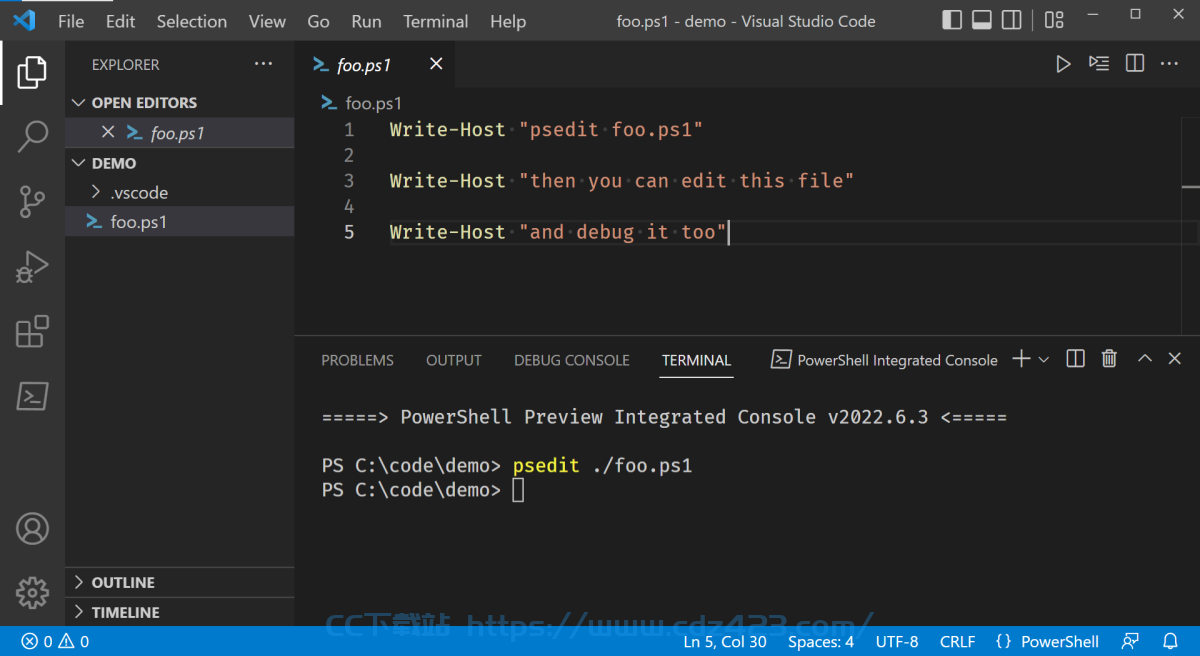Switch to the Debug Console tab
1200x656 pixels.
[572, 360]
